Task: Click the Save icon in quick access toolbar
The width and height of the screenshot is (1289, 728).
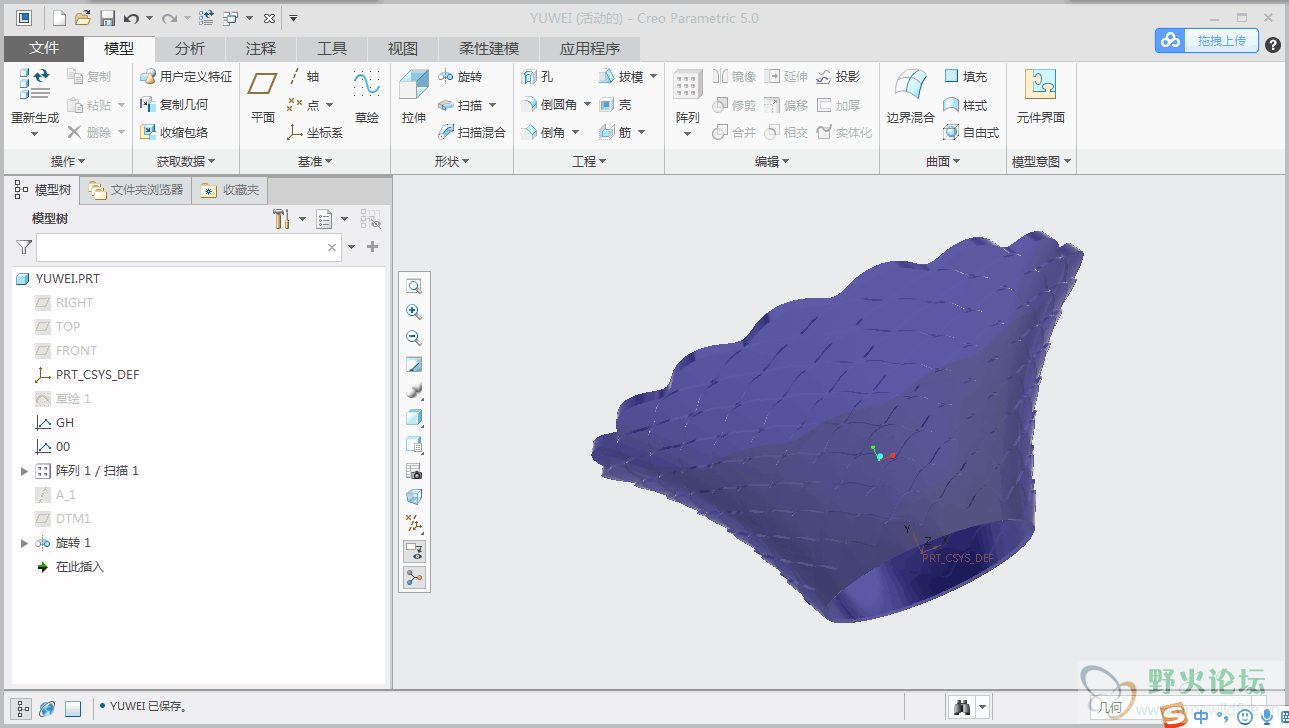Action: [107, 18]
